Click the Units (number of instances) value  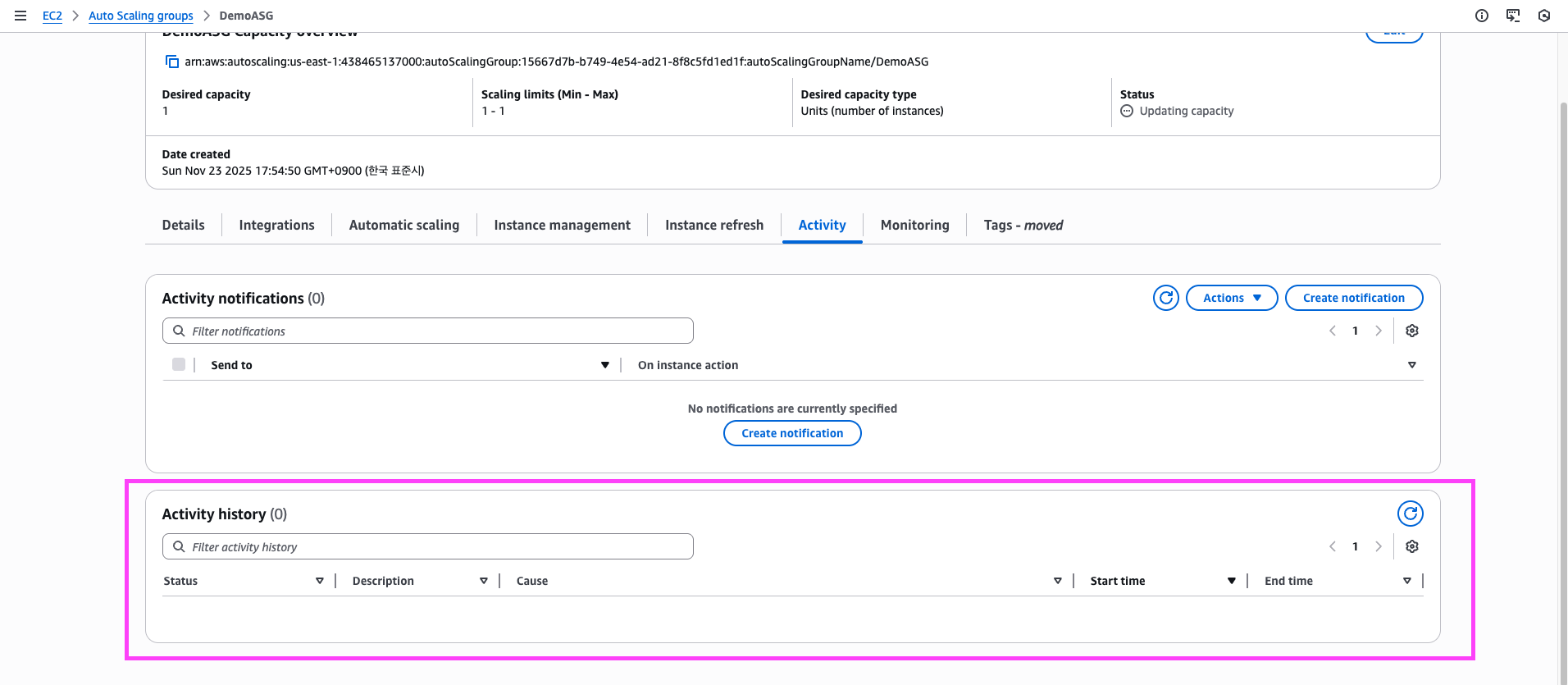pos(873,111)
